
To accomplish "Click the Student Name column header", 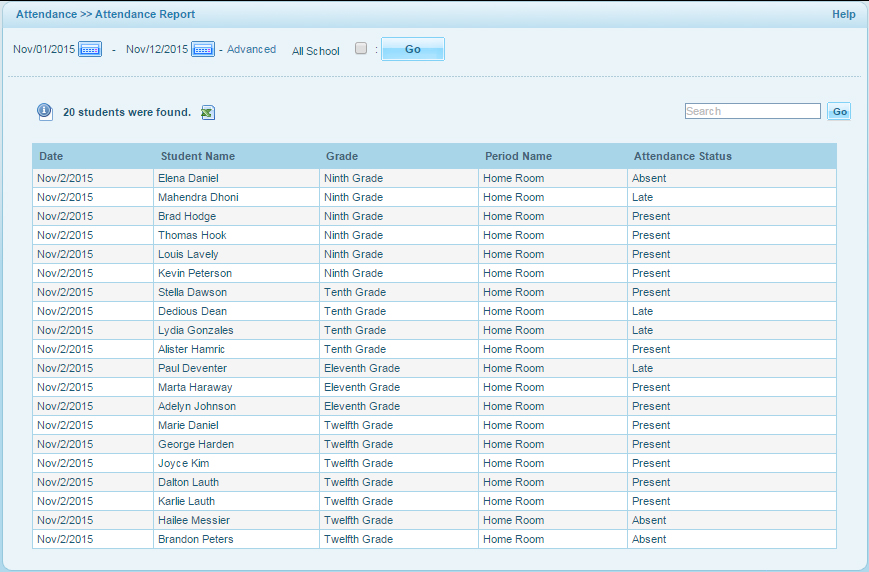I will (198, 156).
